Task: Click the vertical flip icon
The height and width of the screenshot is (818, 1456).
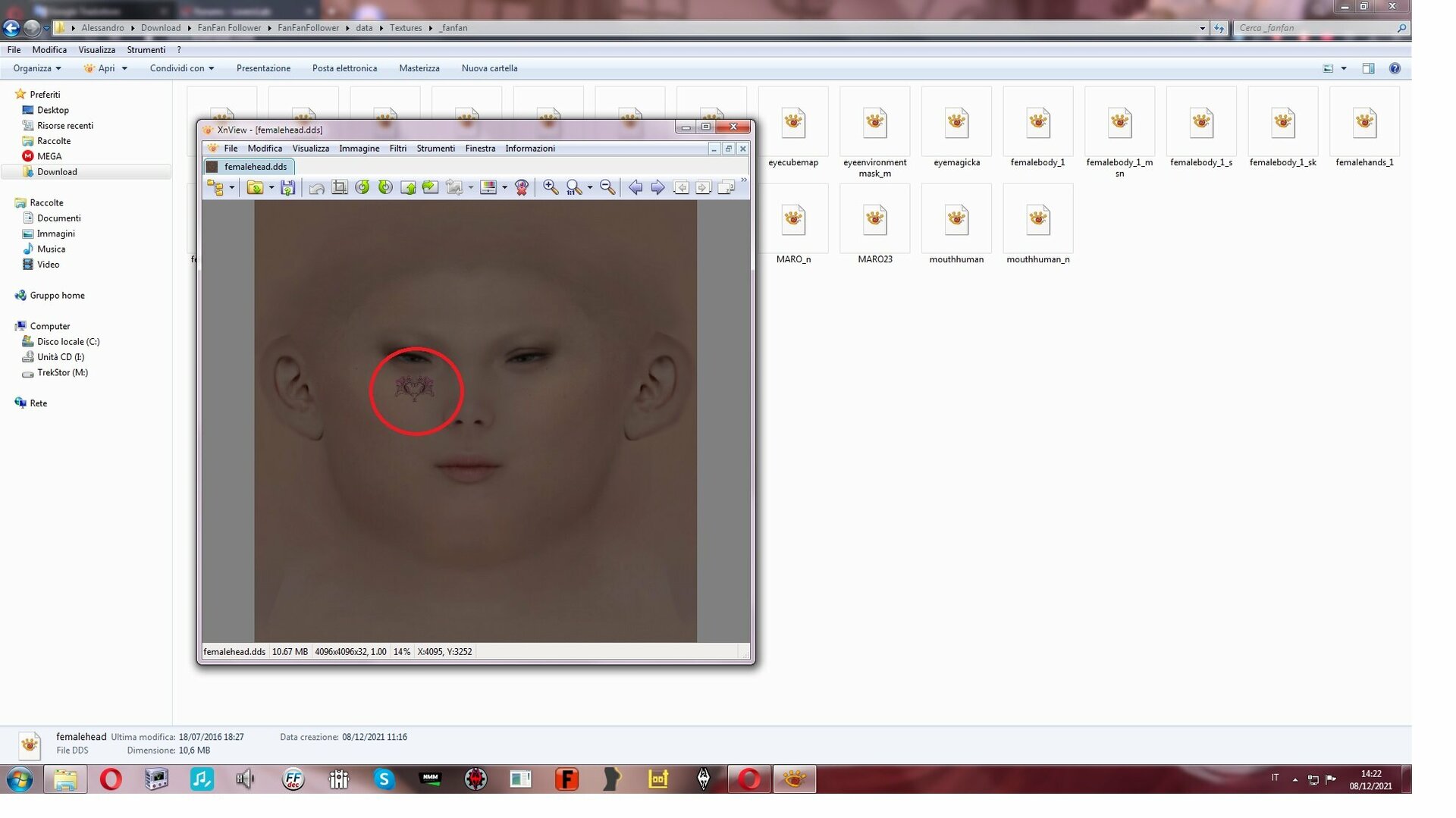Action: [408, 188]
